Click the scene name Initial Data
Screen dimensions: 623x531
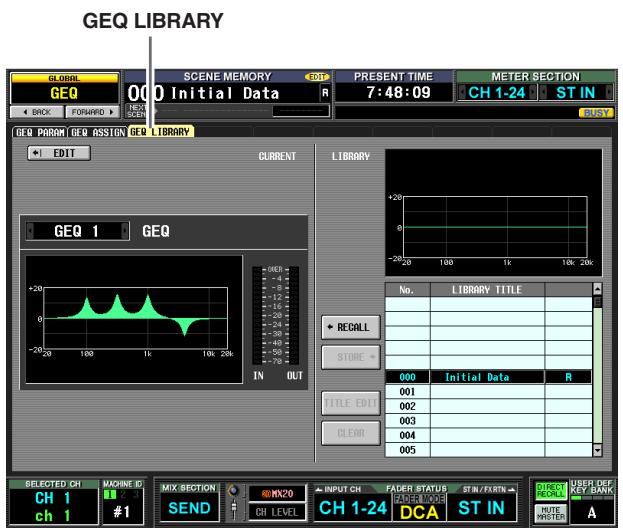point(225,93)
